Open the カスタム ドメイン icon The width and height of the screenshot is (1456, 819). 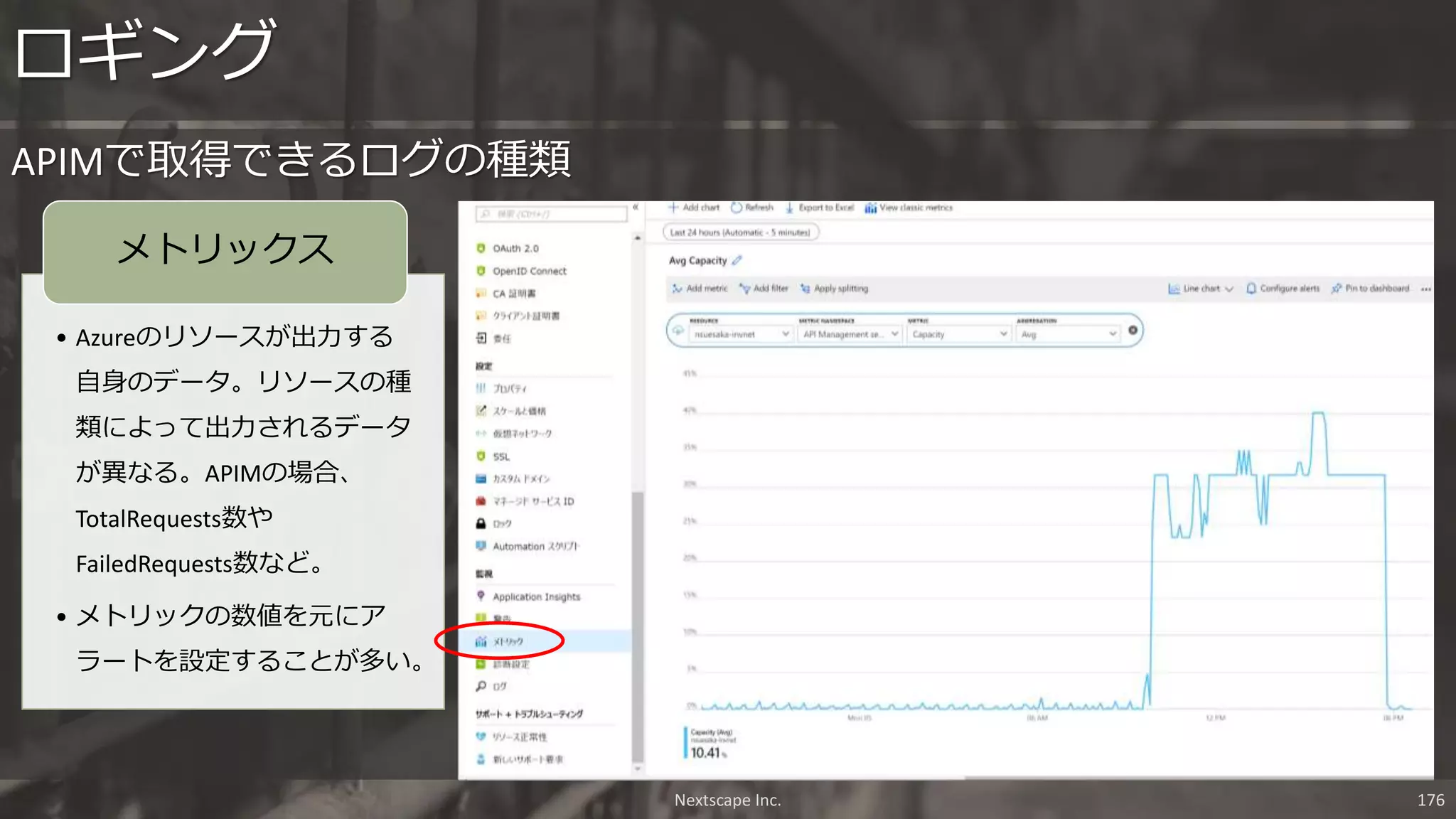(x=481, y=478)
